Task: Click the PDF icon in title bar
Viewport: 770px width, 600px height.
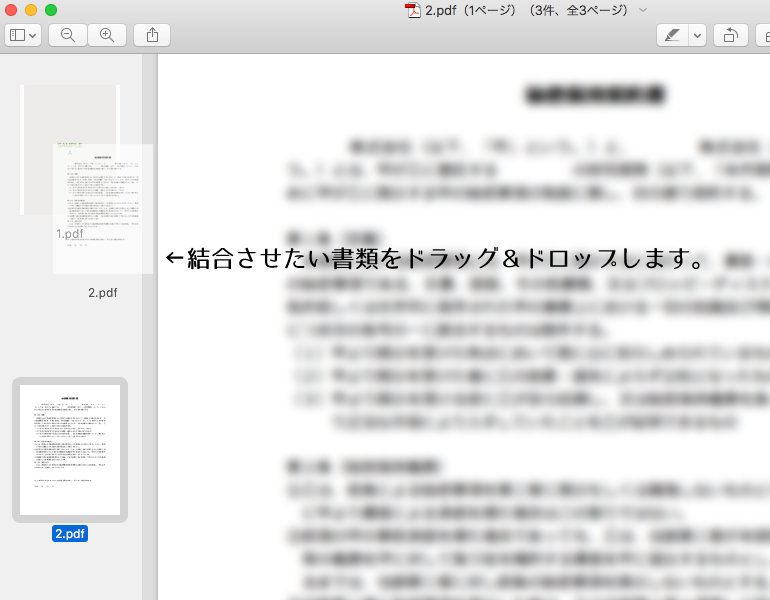Action: coord(412,10)
